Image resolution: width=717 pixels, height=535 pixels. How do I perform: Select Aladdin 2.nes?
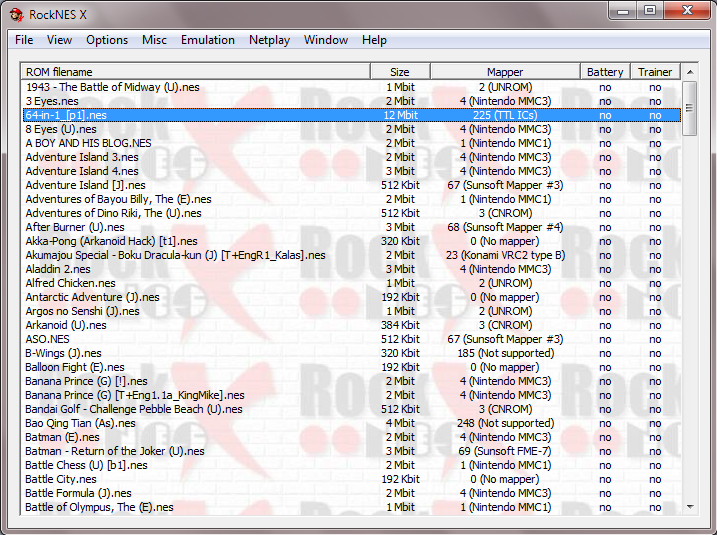click(58, 269)
